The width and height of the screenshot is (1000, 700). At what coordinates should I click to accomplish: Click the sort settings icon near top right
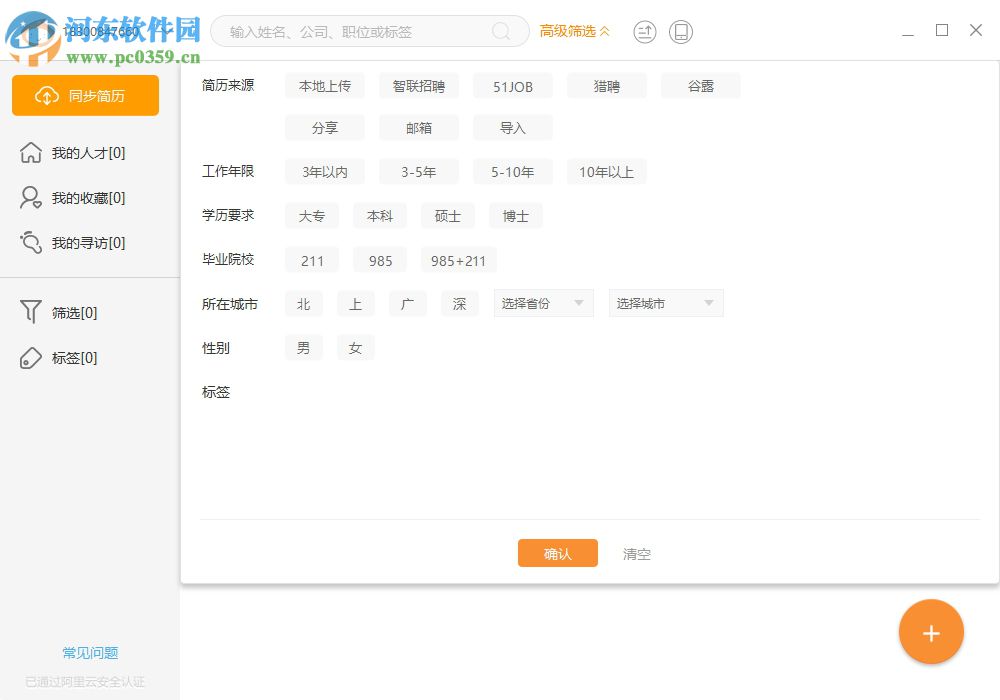click(x=644, y=31)
